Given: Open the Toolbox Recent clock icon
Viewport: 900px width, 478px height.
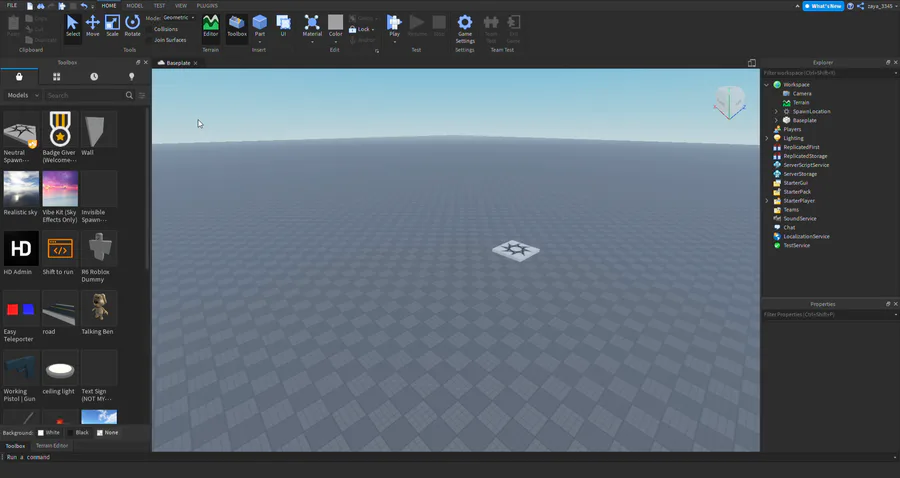Looking at the screenshot, I should pos(94,76).
